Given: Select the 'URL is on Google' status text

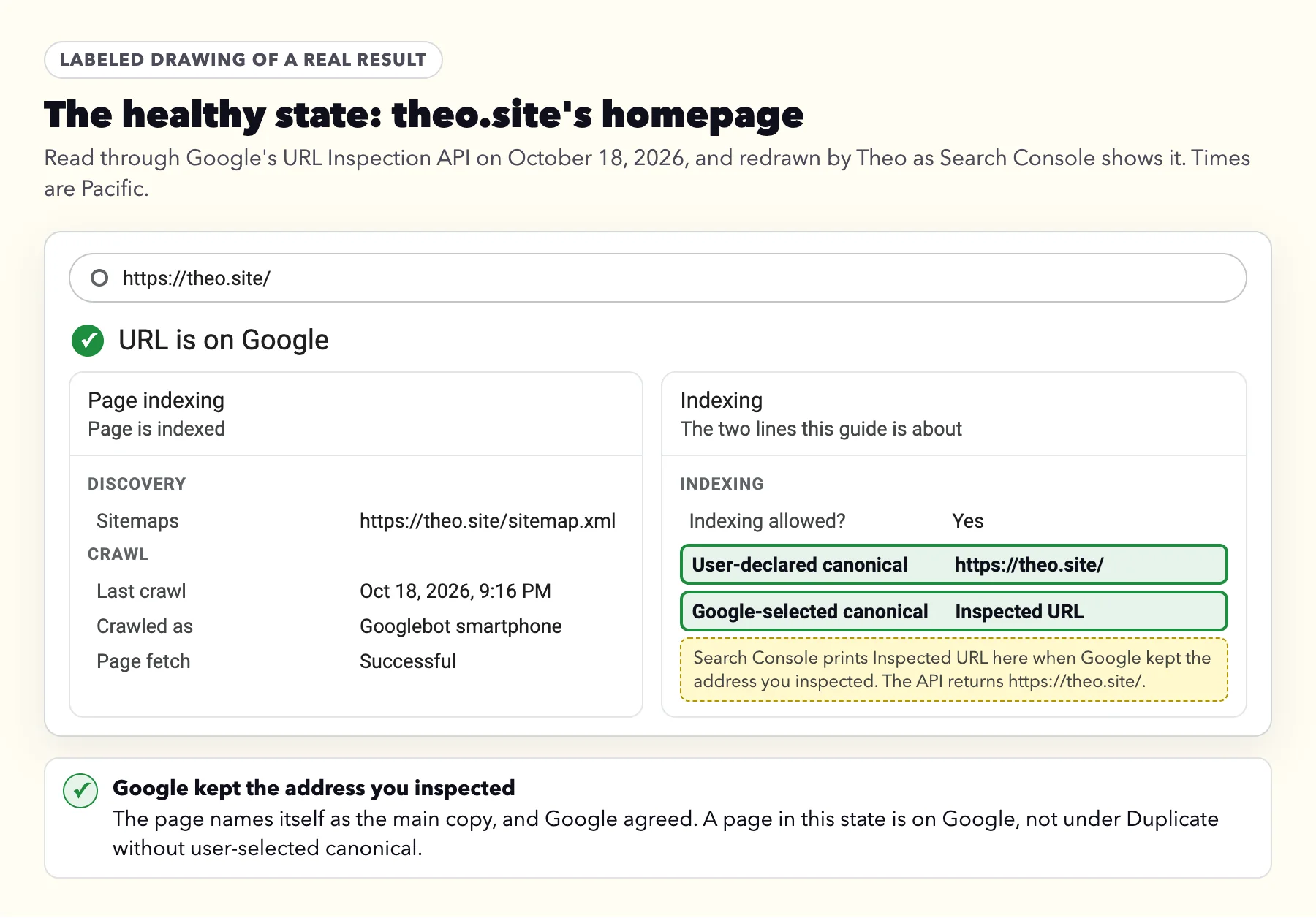Looking at the screenshot, I should click(x=224, y=341).
